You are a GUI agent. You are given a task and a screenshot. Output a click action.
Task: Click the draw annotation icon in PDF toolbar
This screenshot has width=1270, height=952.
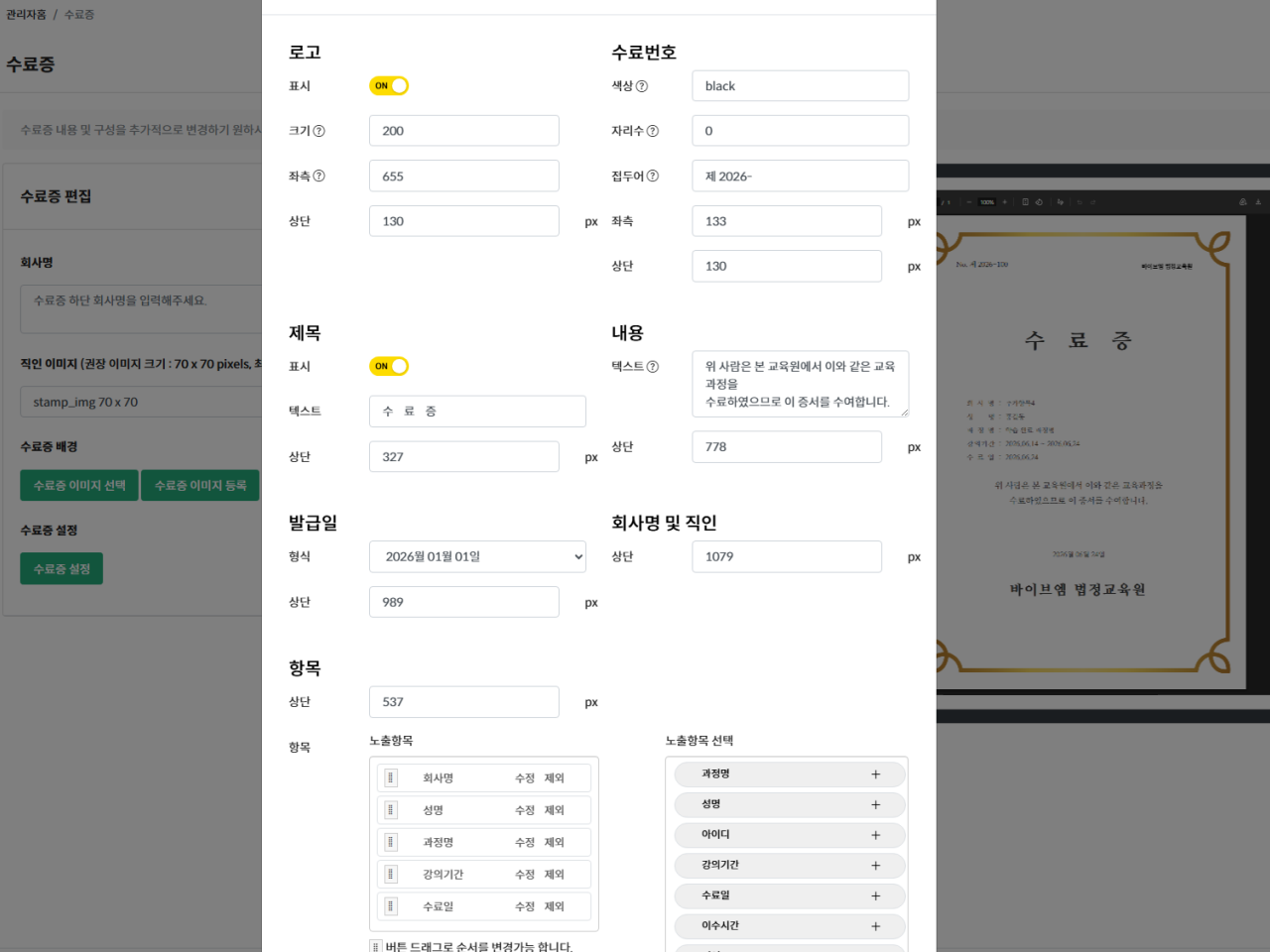click(1060, 201)
